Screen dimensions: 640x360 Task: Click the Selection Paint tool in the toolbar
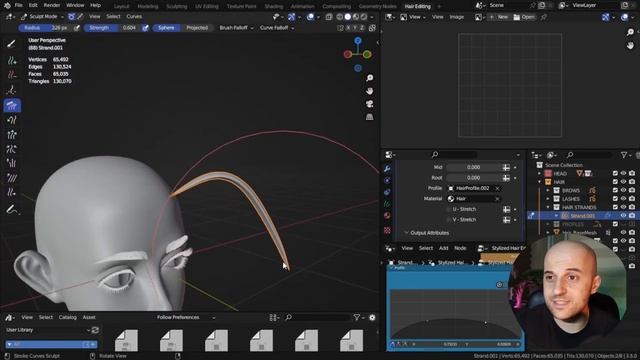tap(12, 45)
